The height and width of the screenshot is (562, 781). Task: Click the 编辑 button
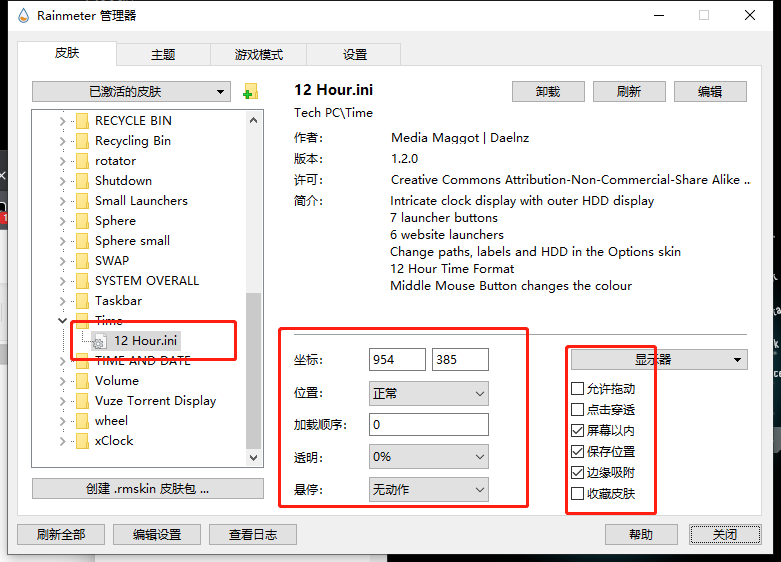pyautogui.click(x=710, y=92)
